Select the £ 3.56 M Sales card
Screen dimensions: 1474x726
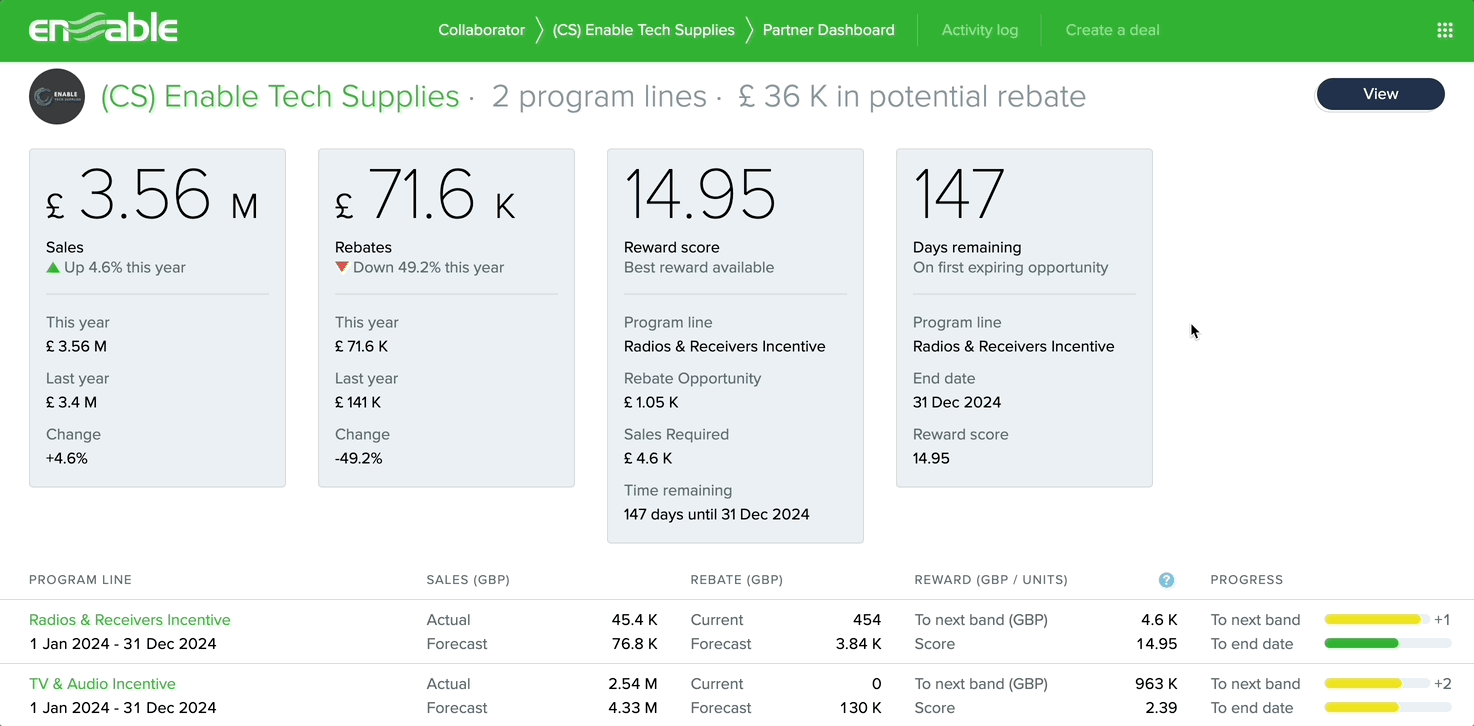[x=157, y=318]
